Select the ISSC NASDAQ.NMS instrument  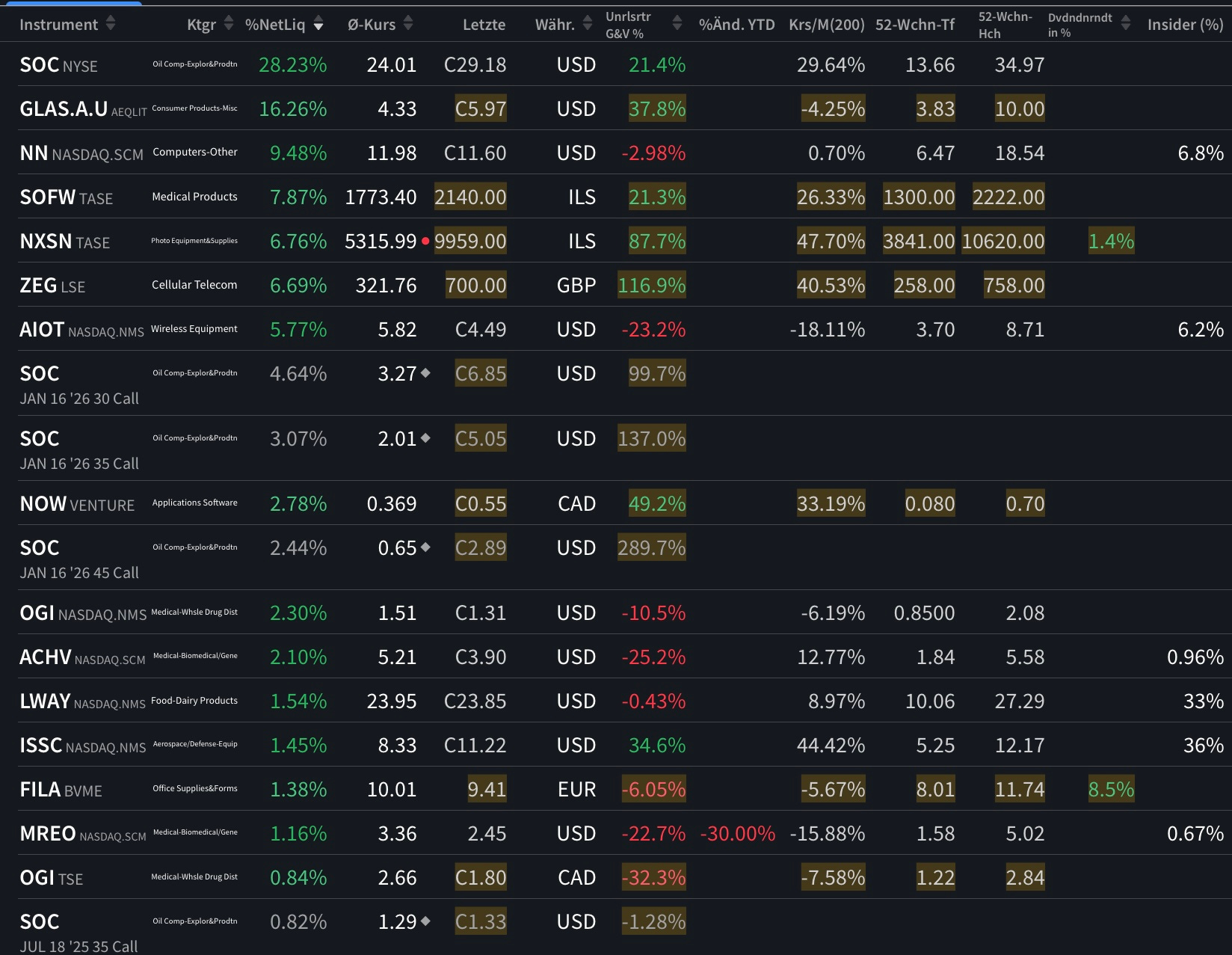(x=83, y=746)
